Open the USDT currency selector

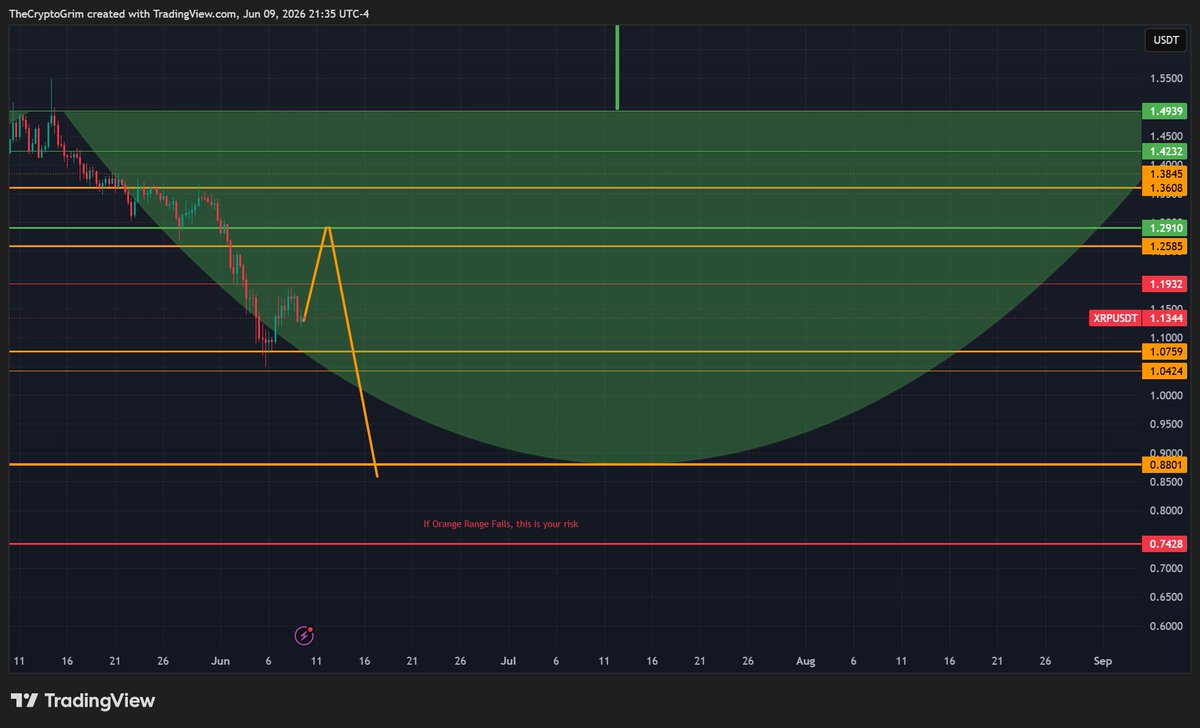1165,40
